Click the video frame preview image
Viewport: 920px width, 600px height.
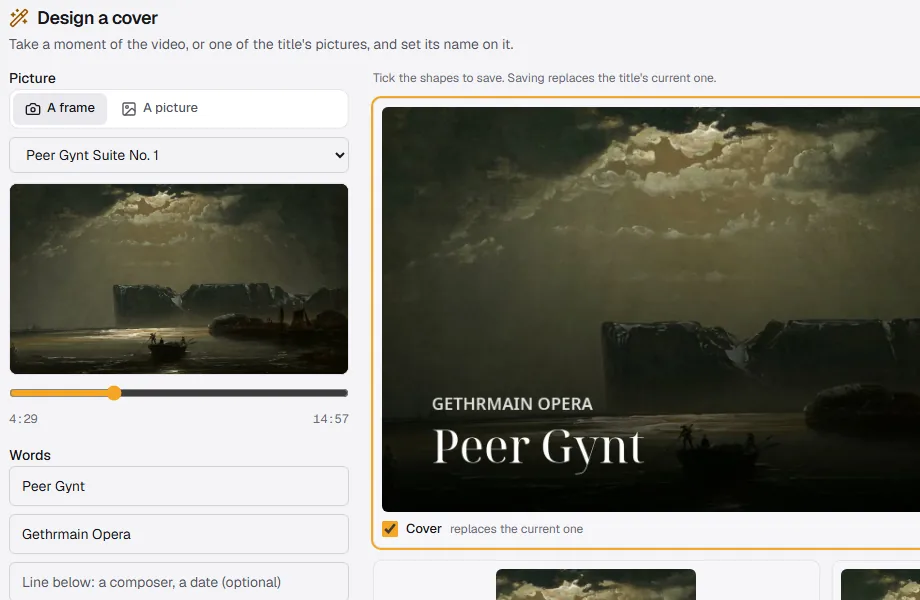[179, 279]
